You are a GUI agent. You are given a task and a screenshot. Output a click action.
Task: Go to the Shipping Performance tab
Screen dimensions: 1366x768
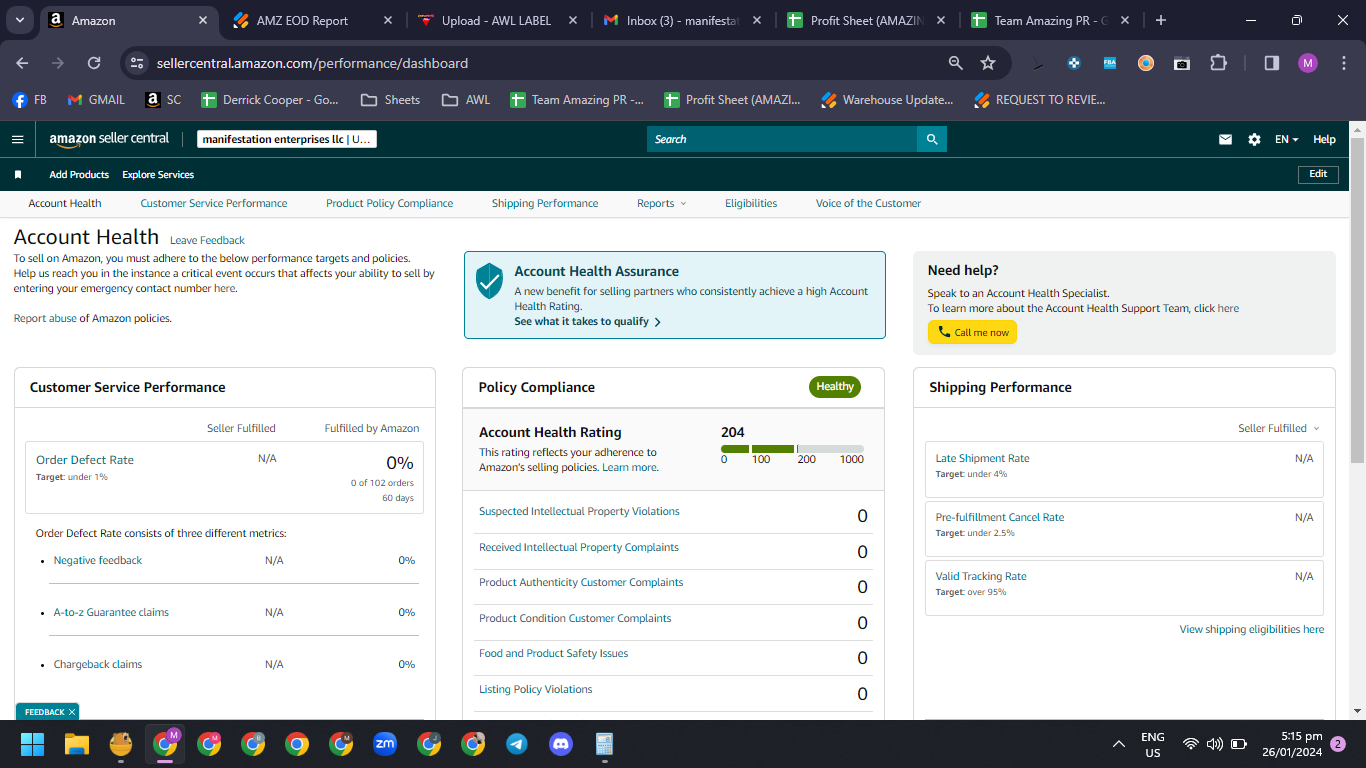coord(545,203)
